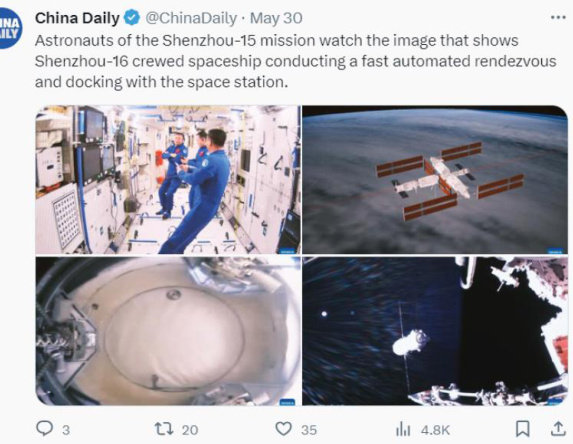Click the 4.8K views count
The width and height of the screenshot is (573, 444).
pyautogui.click(x=435, y=430)
